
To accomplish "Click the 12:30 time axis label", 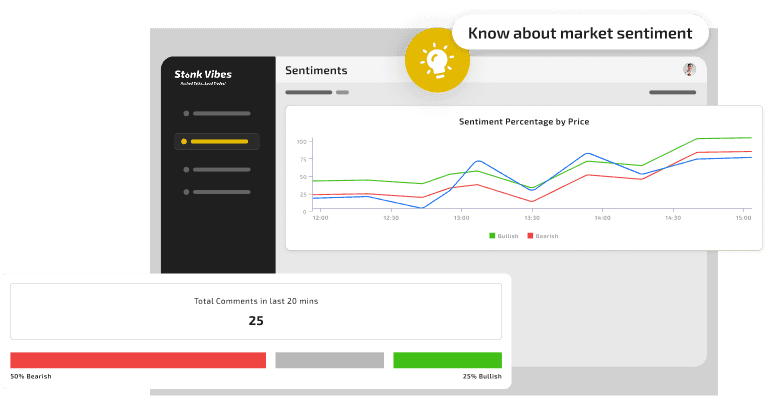I will (391, 218).
